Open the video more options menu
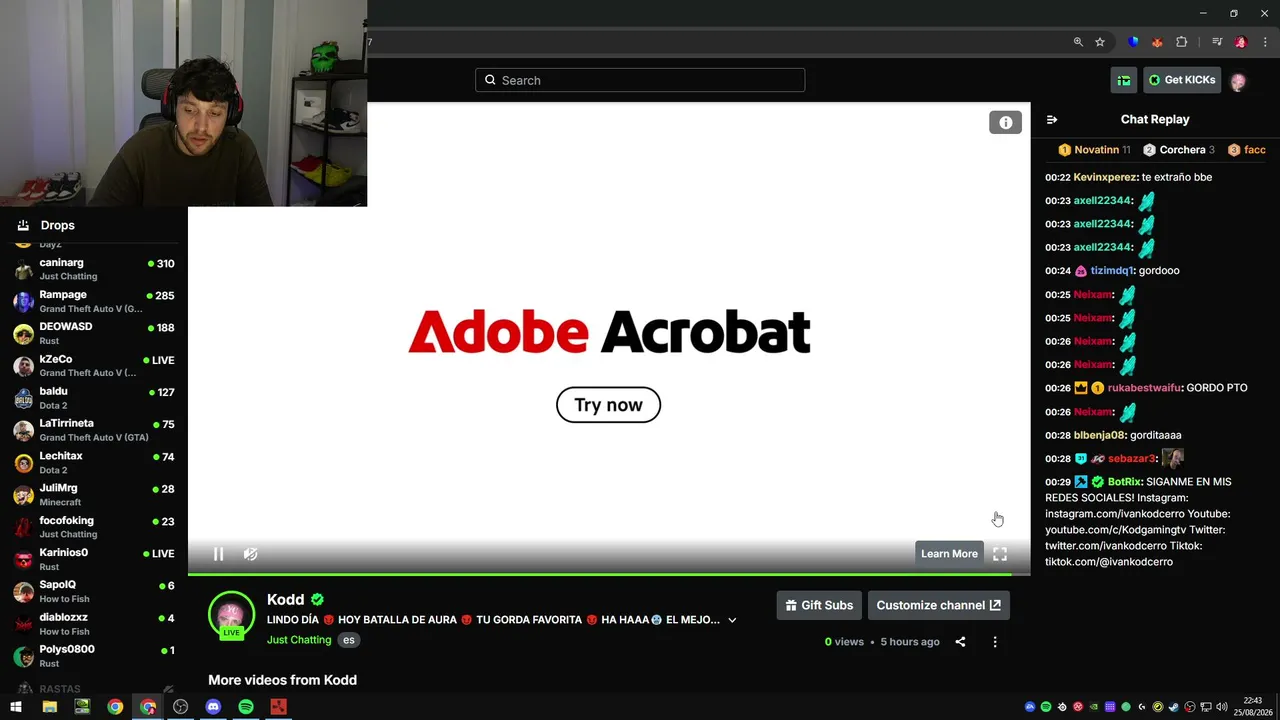 [994, 642]
